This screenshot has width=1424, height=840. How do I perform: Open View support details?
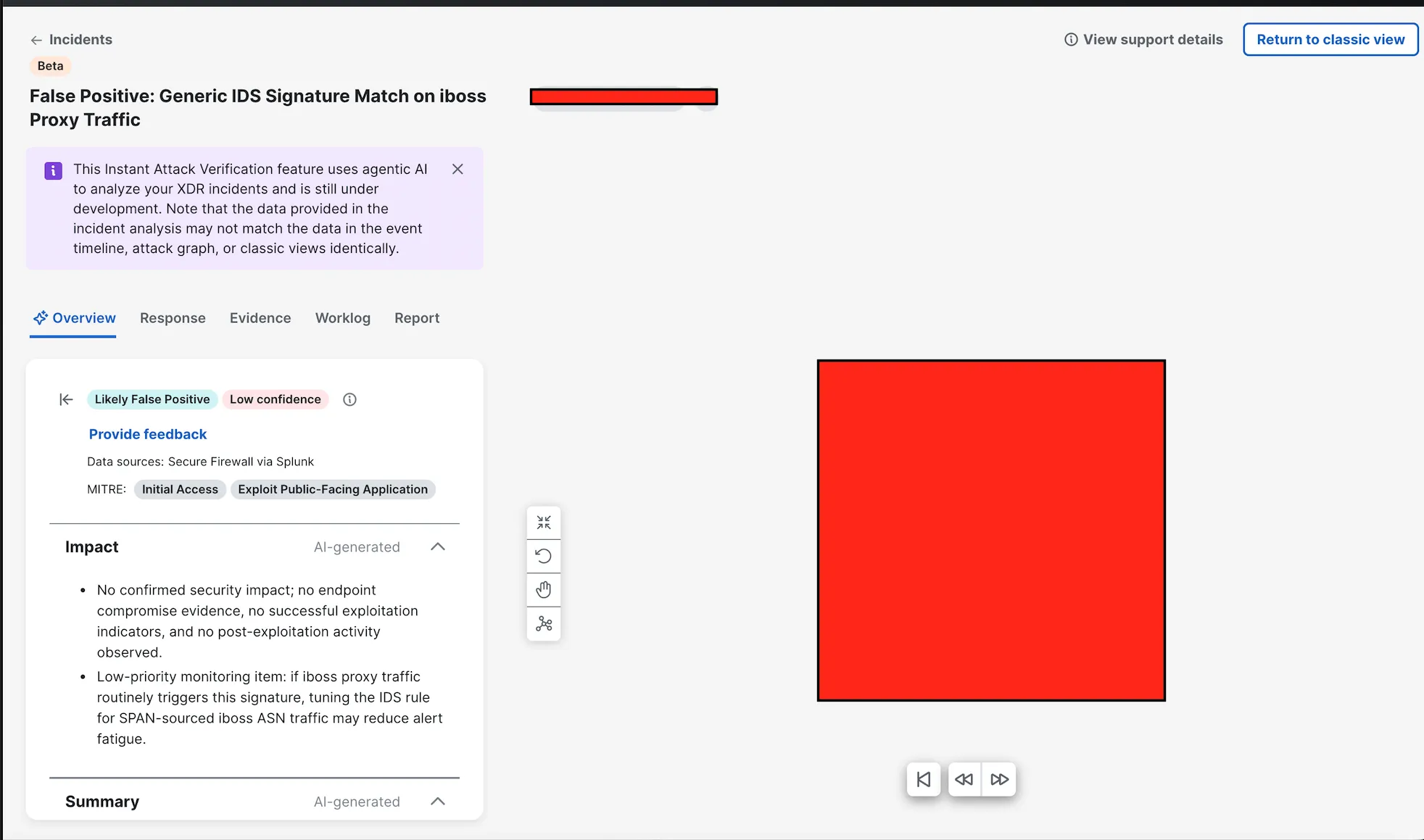coord(1143,39)
